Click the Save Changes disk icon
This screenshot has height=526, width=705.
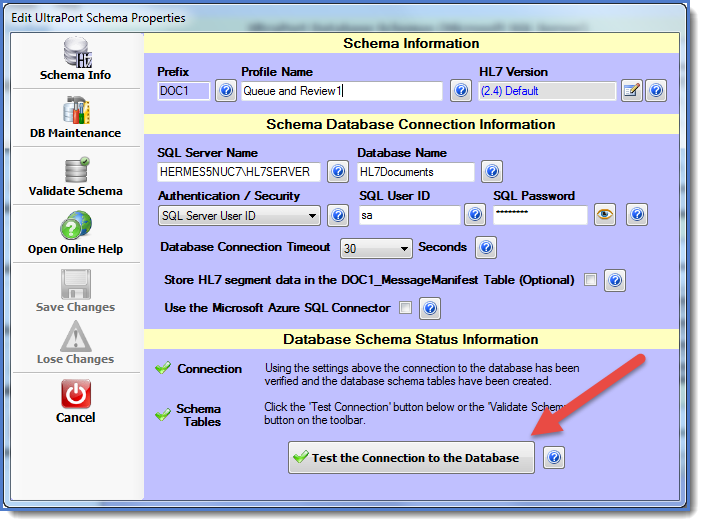coord(76,284)
